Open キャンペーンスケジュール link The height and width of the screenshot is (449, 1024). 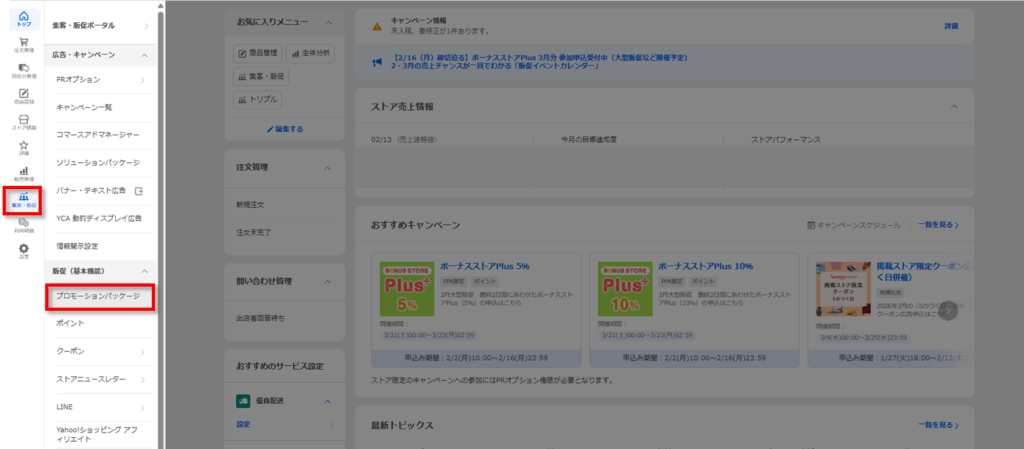coord(859,224)
